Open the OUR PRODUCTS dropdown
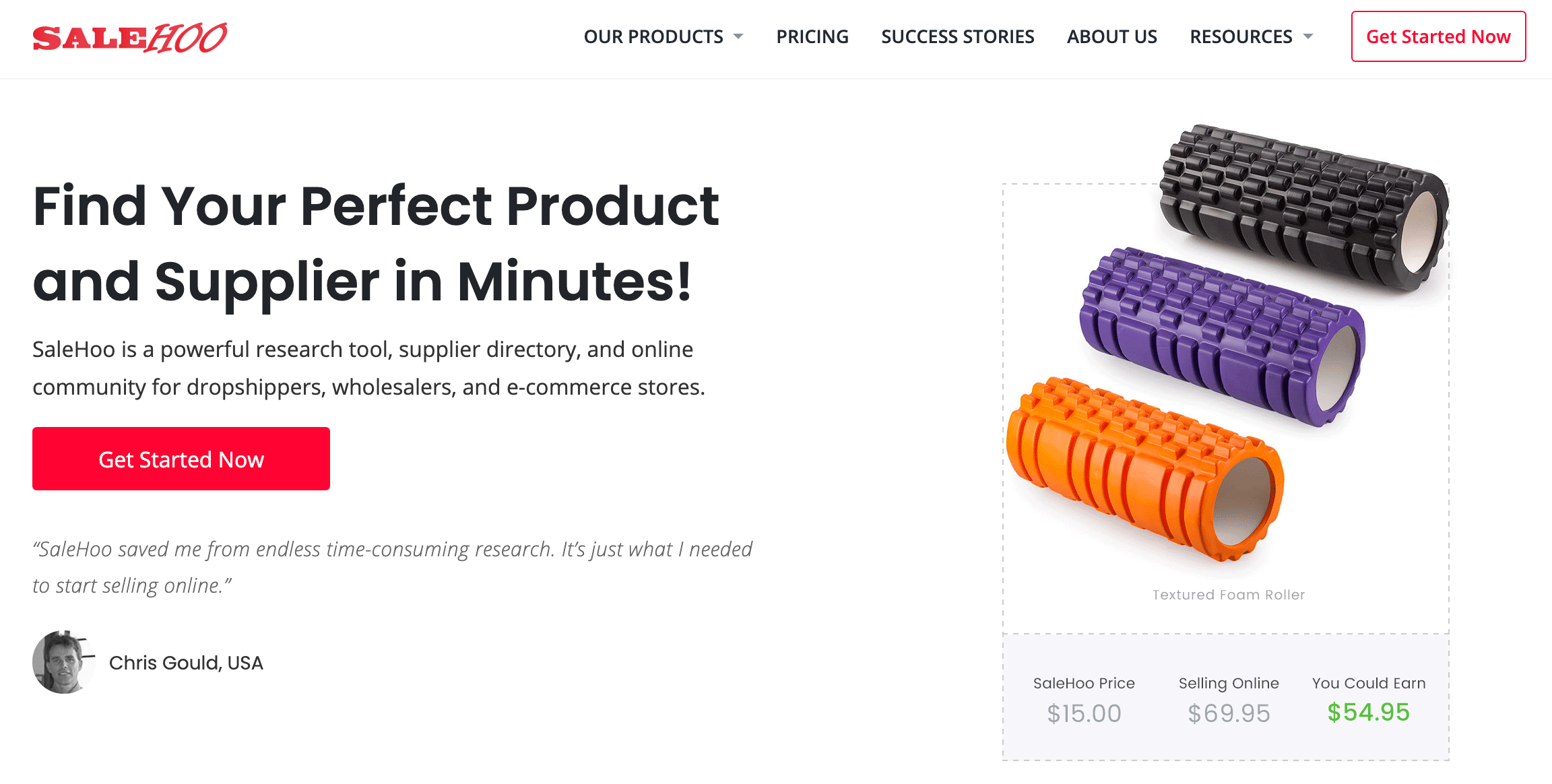The height and width of the screenshot is (784, 1552). [651, 37]
